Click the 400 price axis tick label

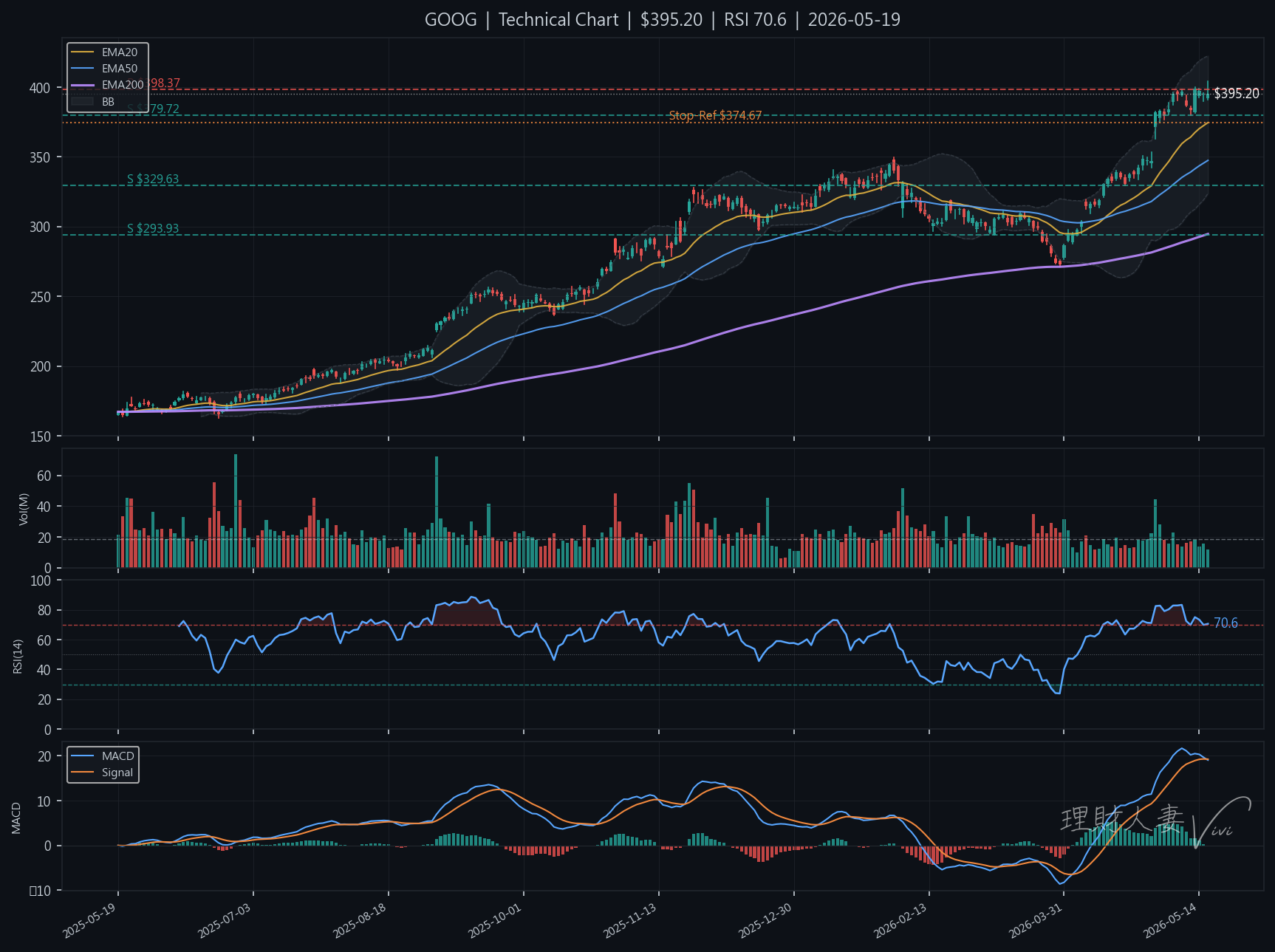click(x=40, y=88)
